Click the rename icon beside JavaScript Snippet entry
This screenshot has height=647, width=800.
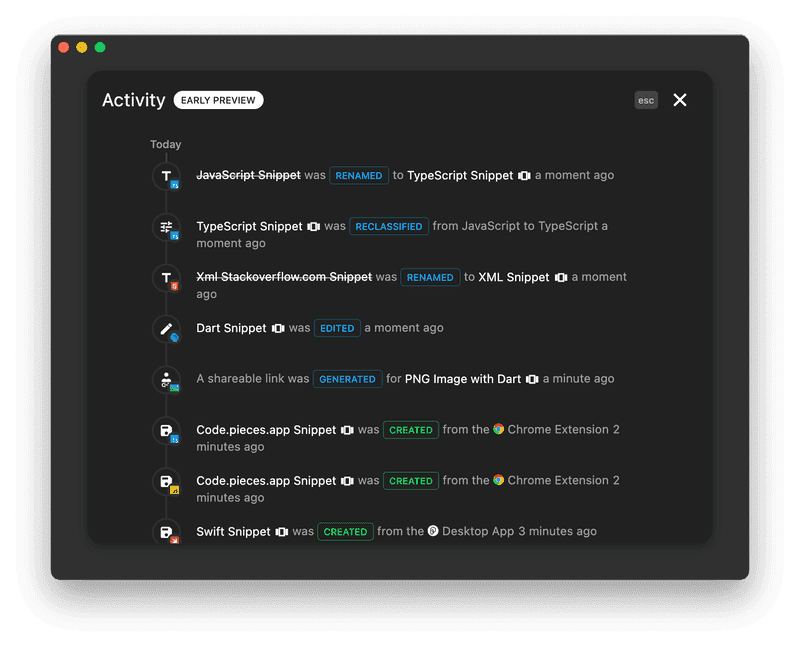166,175
